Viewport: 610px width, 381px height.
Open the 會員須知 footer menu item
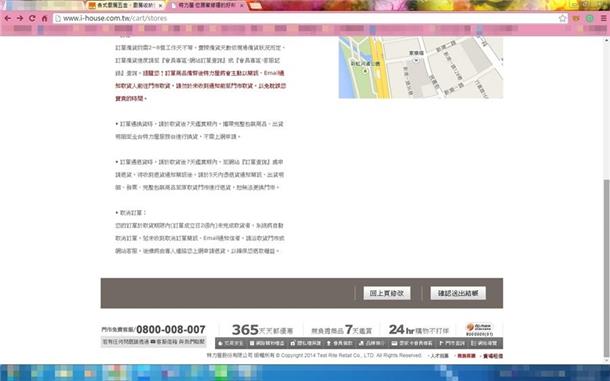tap(340, 343)
